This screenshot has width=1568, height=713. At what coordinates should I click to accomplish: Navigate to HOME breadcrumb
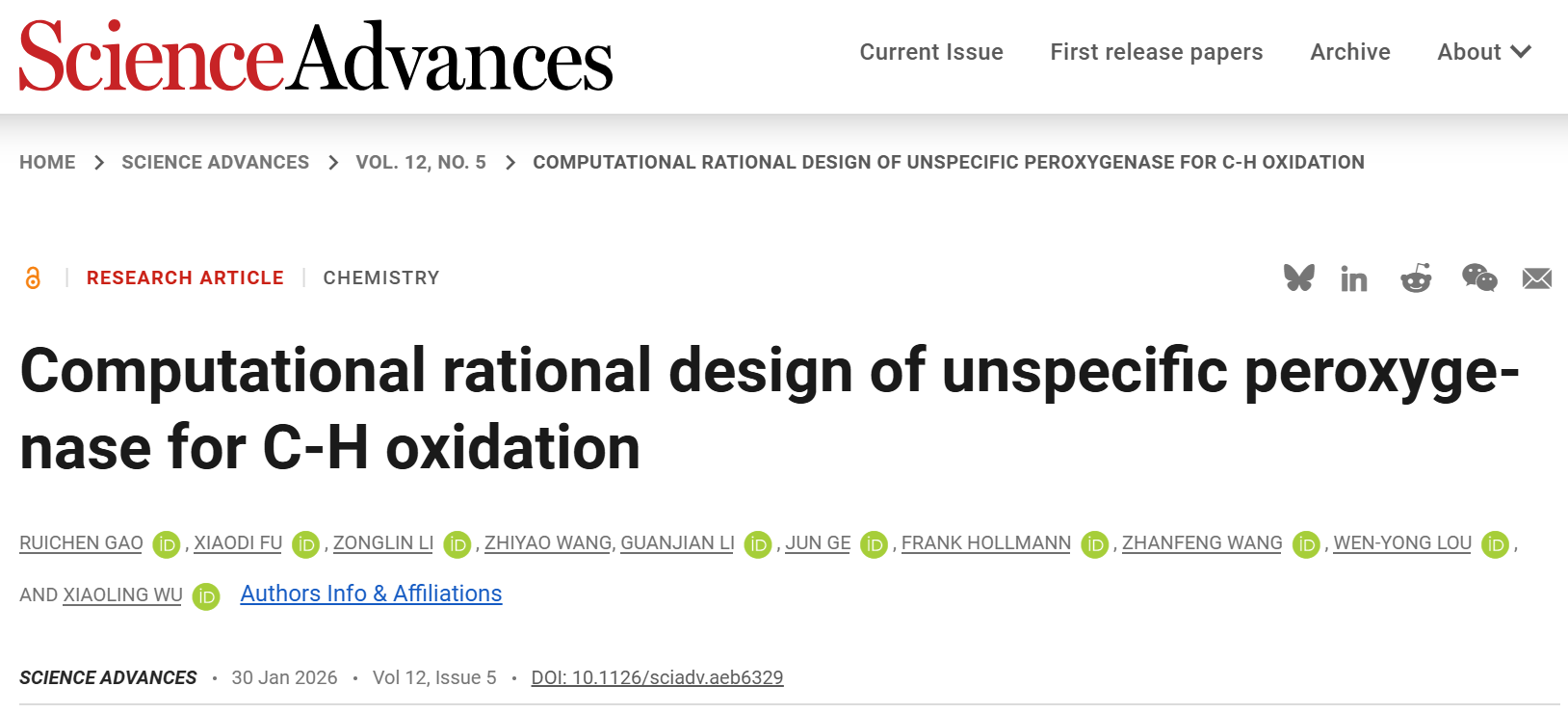(x=47, y=162)
